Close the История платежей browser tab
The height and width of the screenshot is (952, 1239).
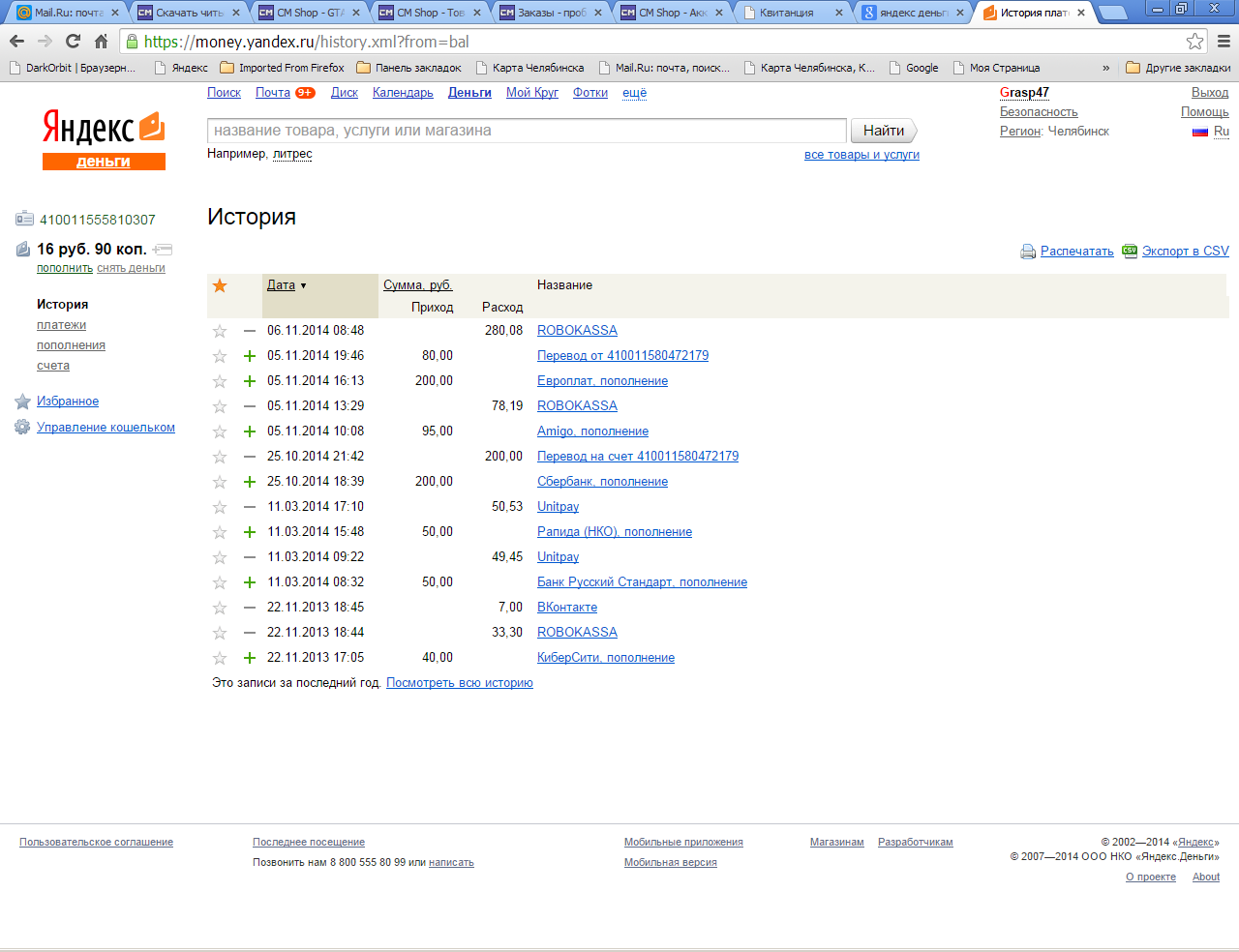tap(1081, 13)
